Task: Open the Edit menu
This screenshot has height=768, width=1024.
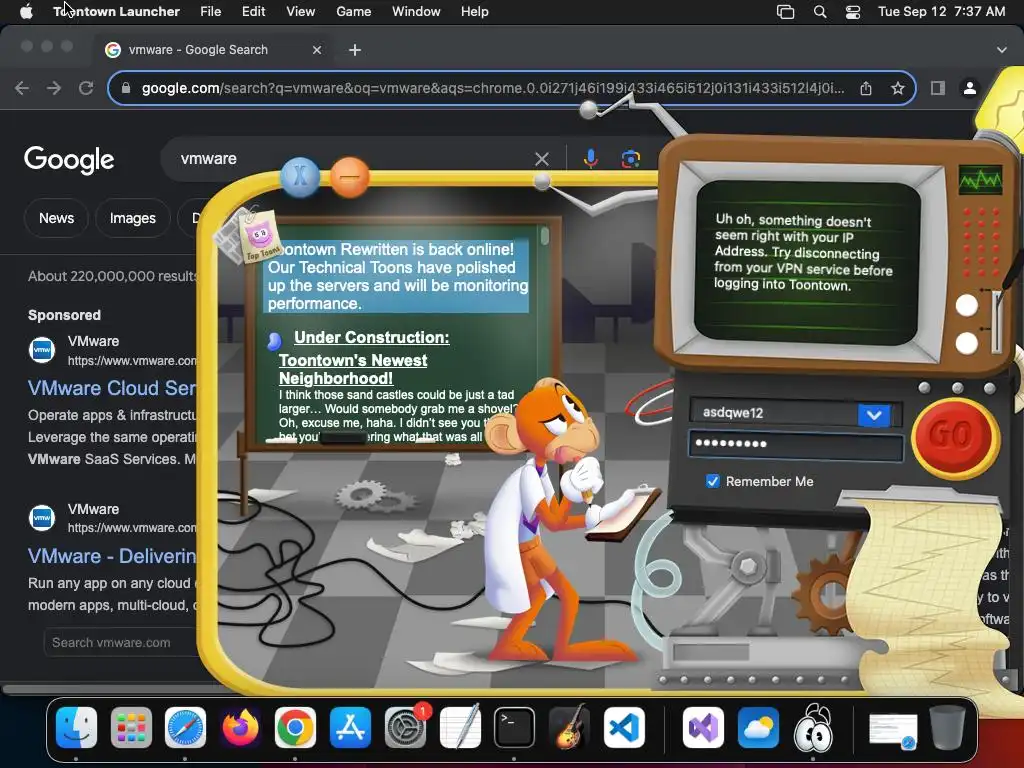Action: tap(253, 12)
